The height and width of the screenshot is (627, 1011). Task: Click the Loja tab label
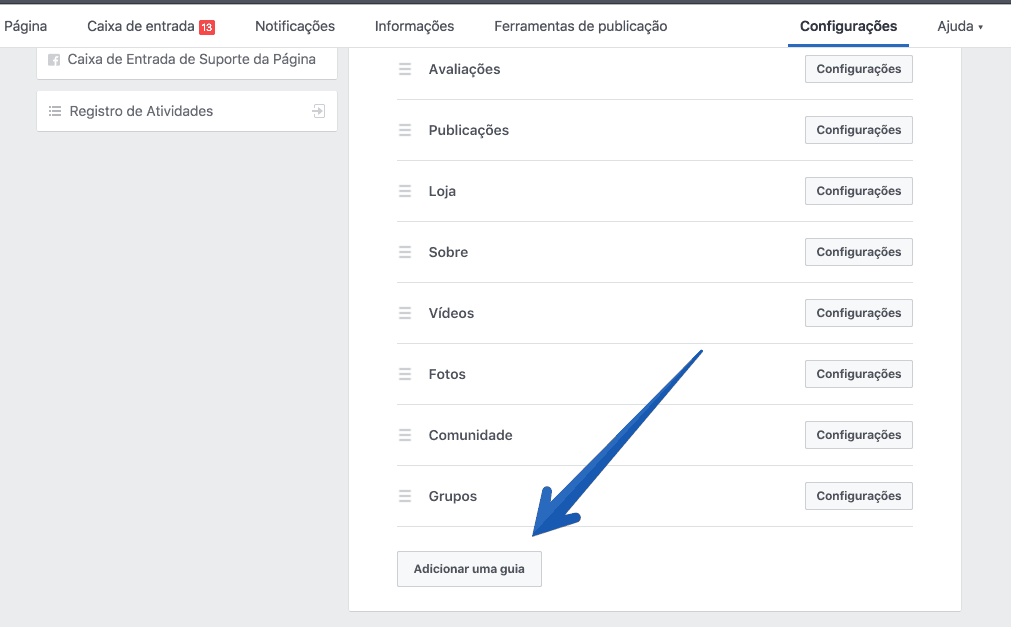pos(442,191)
